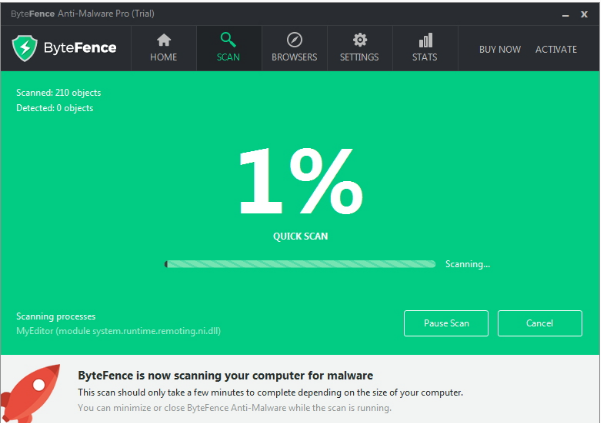The image size is (601, 423).
Task: Select ACTIVATE in the top bar
Action: [556, 49]
